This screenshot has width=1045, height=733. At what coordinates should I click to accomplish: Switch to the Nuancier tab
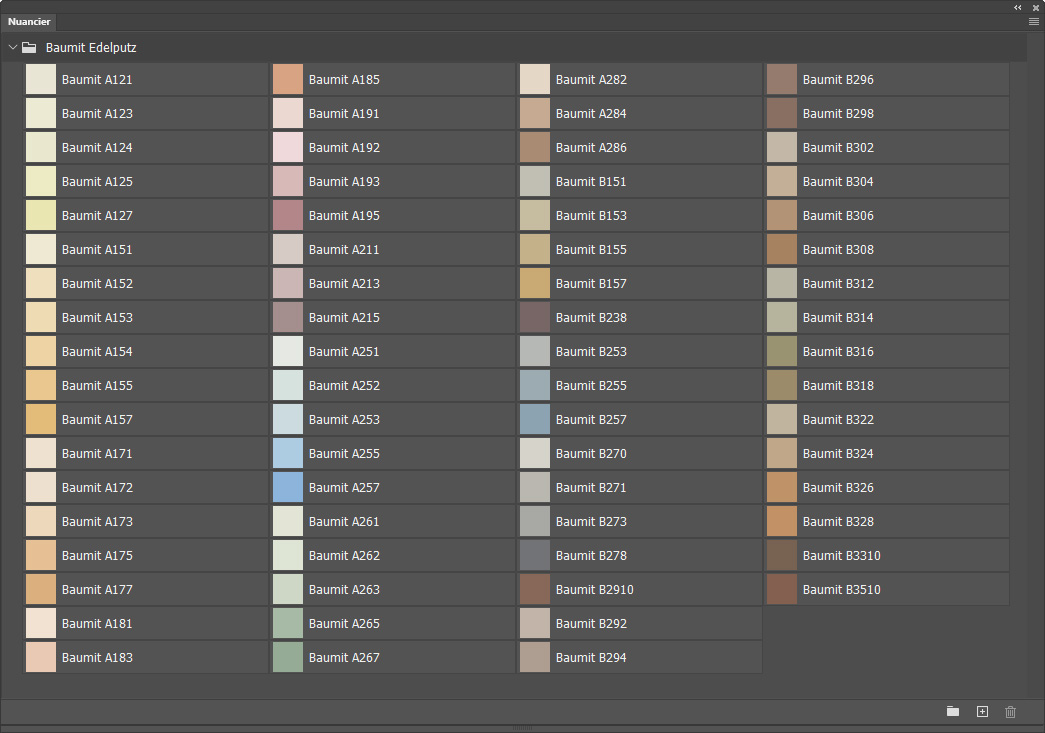29,22
